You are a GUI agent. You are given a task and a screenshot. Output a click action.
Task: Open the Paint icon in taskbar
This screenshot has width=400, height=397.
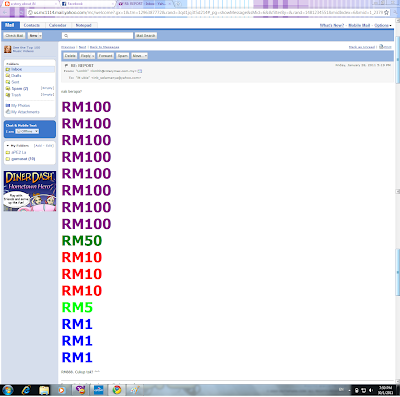[135, 390]
